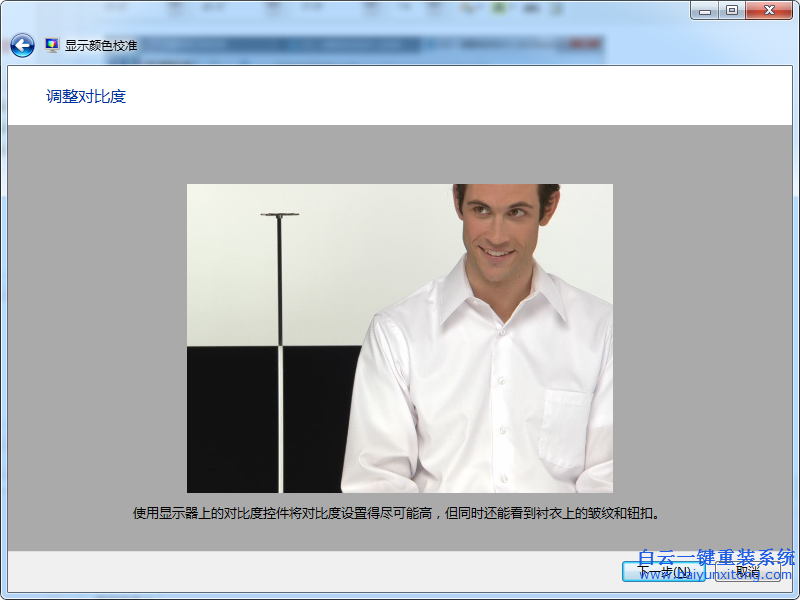Click 下一步(N) to proceed to next step
The height and width of the screenshot is (600, 800).
click(x=663, y=571)
